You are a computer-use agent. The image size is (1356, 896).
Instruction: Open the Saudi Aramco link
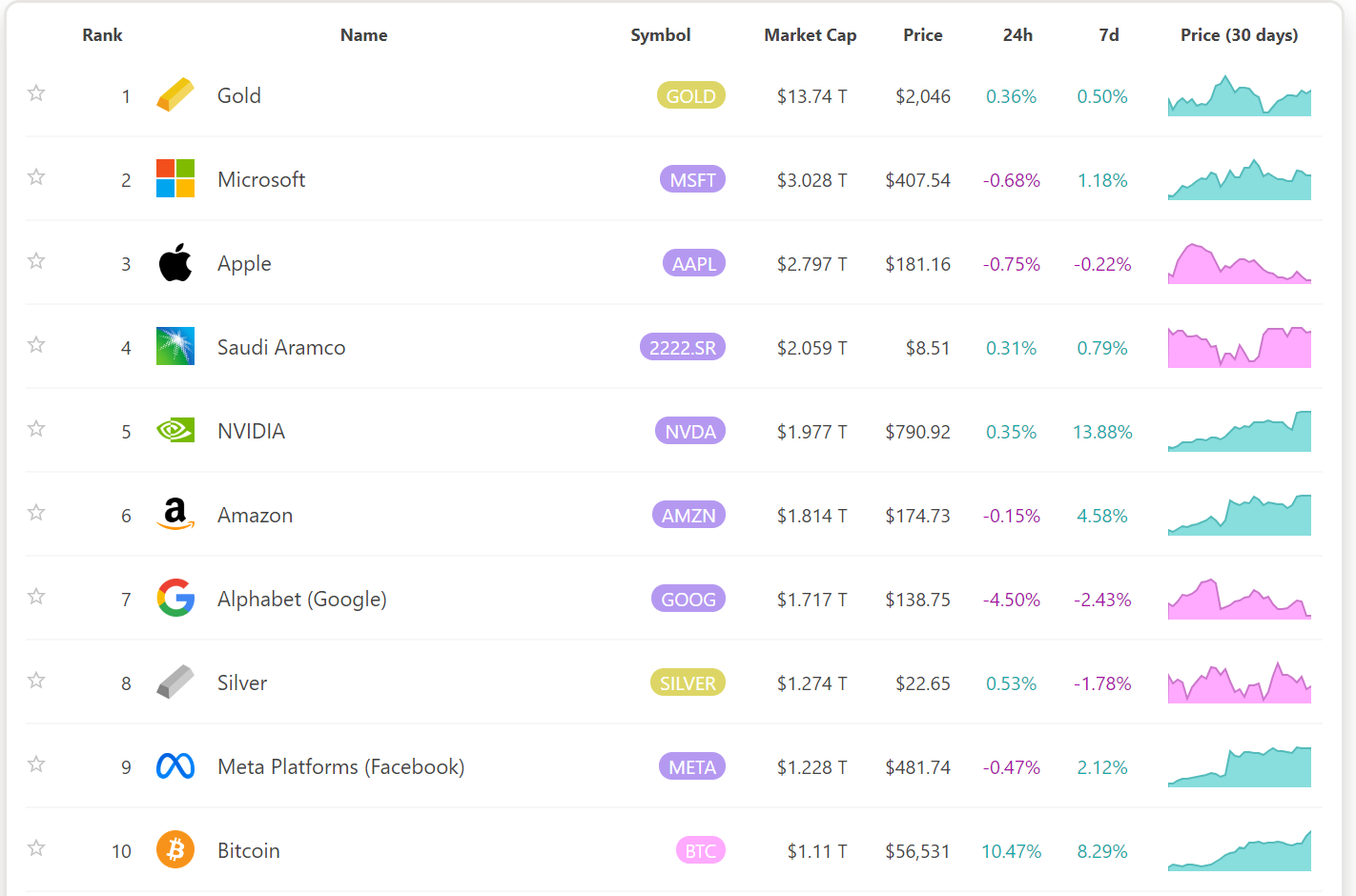click(281, 347)
